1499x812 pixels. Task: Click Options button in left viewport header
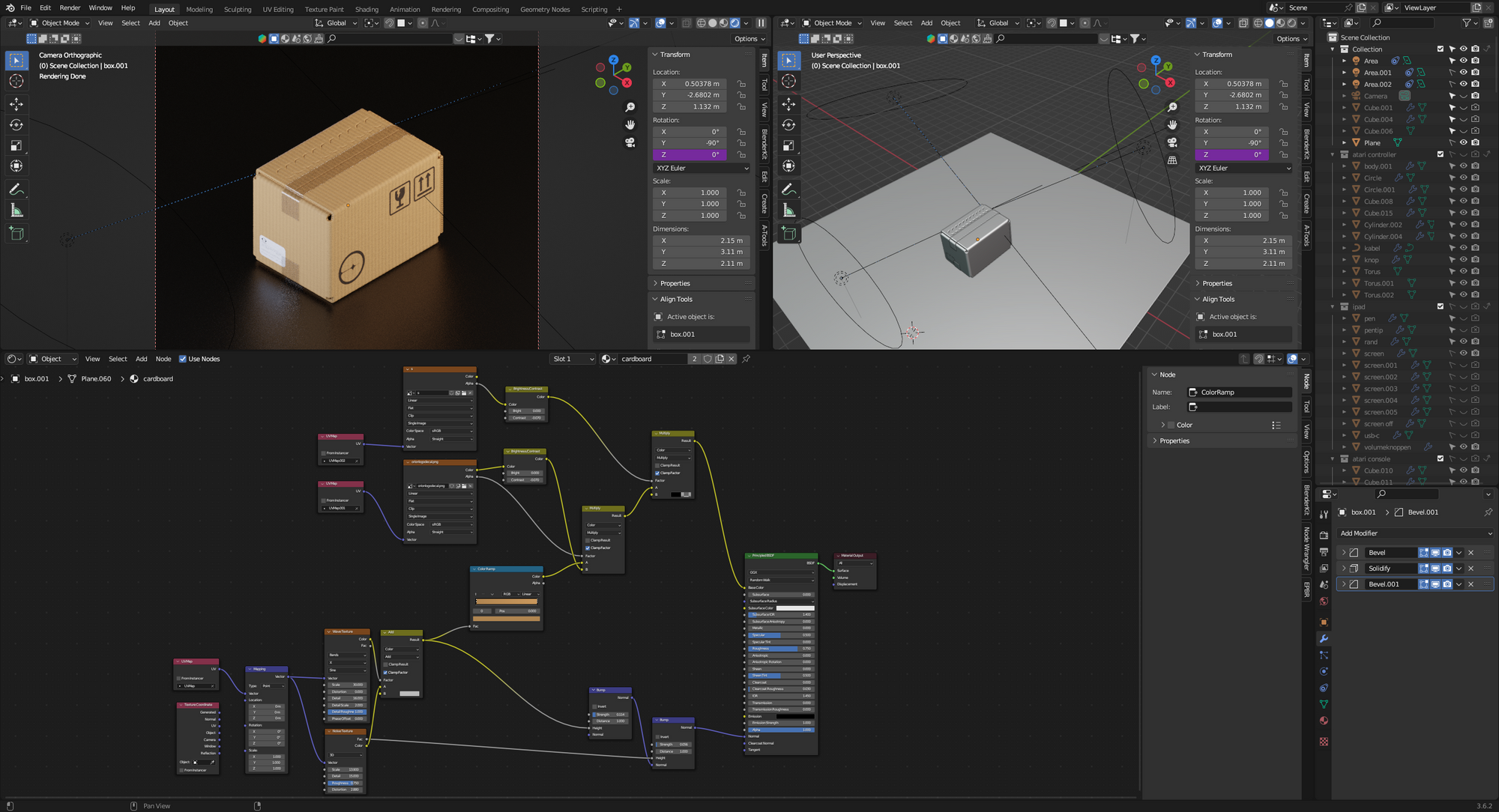click(x=749, y=39)
